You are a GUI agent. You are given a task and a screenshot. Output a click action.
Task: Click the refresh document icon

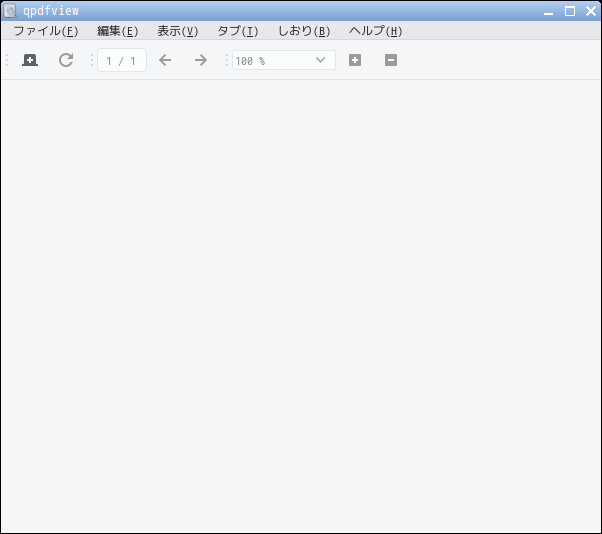pyautogui.click(x=66, y=60)
